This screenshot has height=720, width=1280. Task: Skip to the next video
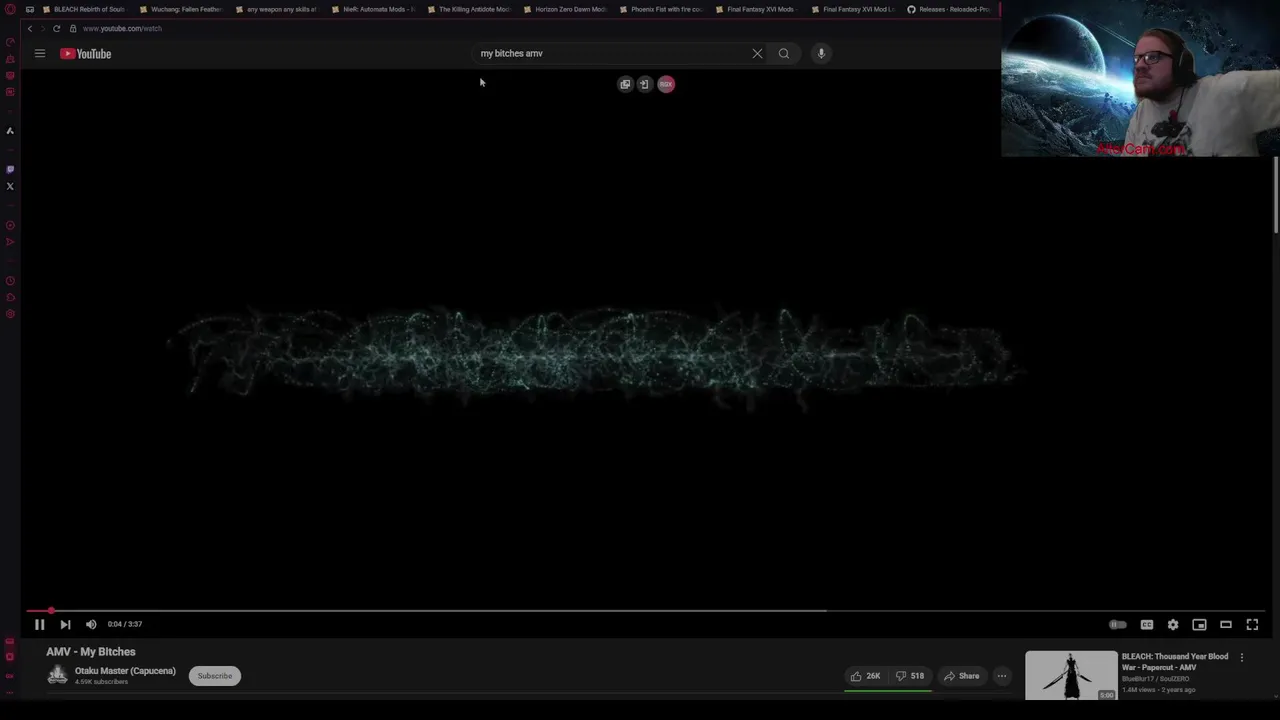65,624
